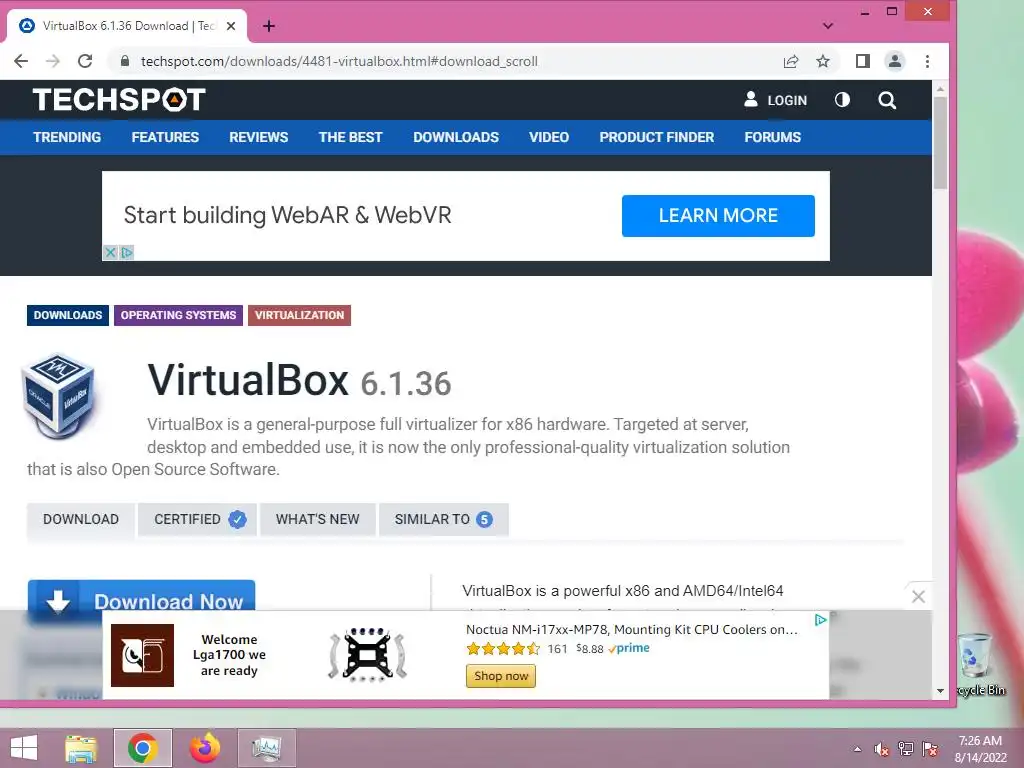This screenshot has height=768, width=1024.
Task: Click the VirtualBox cube logo image
Action: 59,395
